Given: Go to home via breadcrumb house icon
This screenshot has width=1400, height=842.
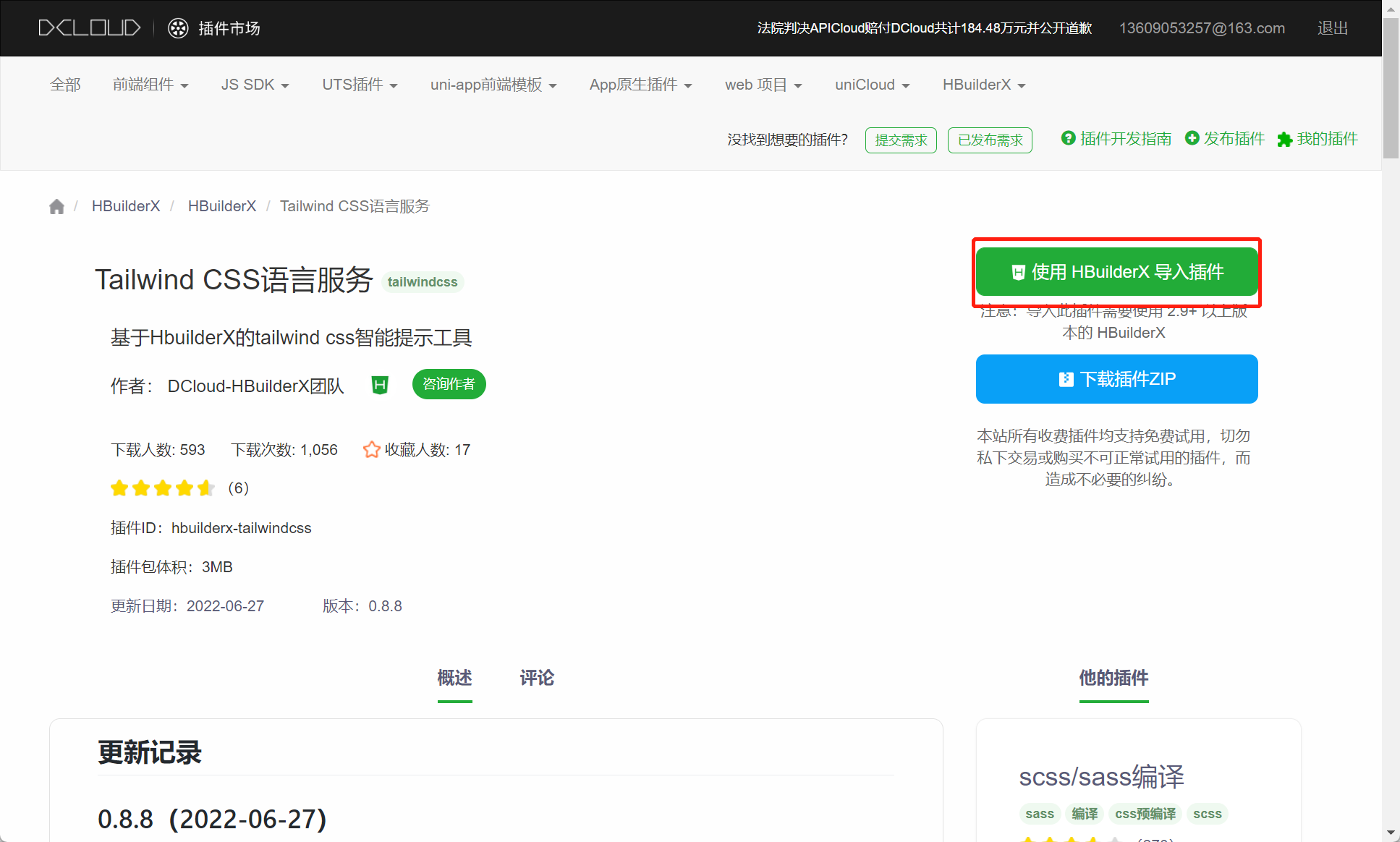Looking at the screenshot, I should point(56,207).
